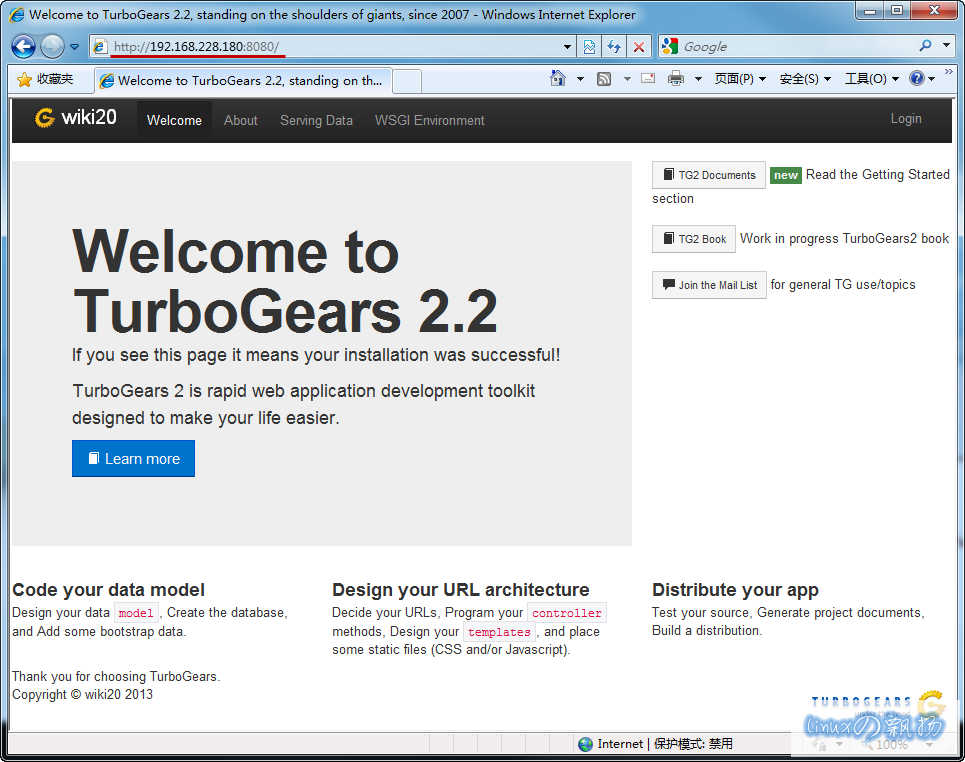
Task: Click the Compatibility View icon
Action: [589, 46]
